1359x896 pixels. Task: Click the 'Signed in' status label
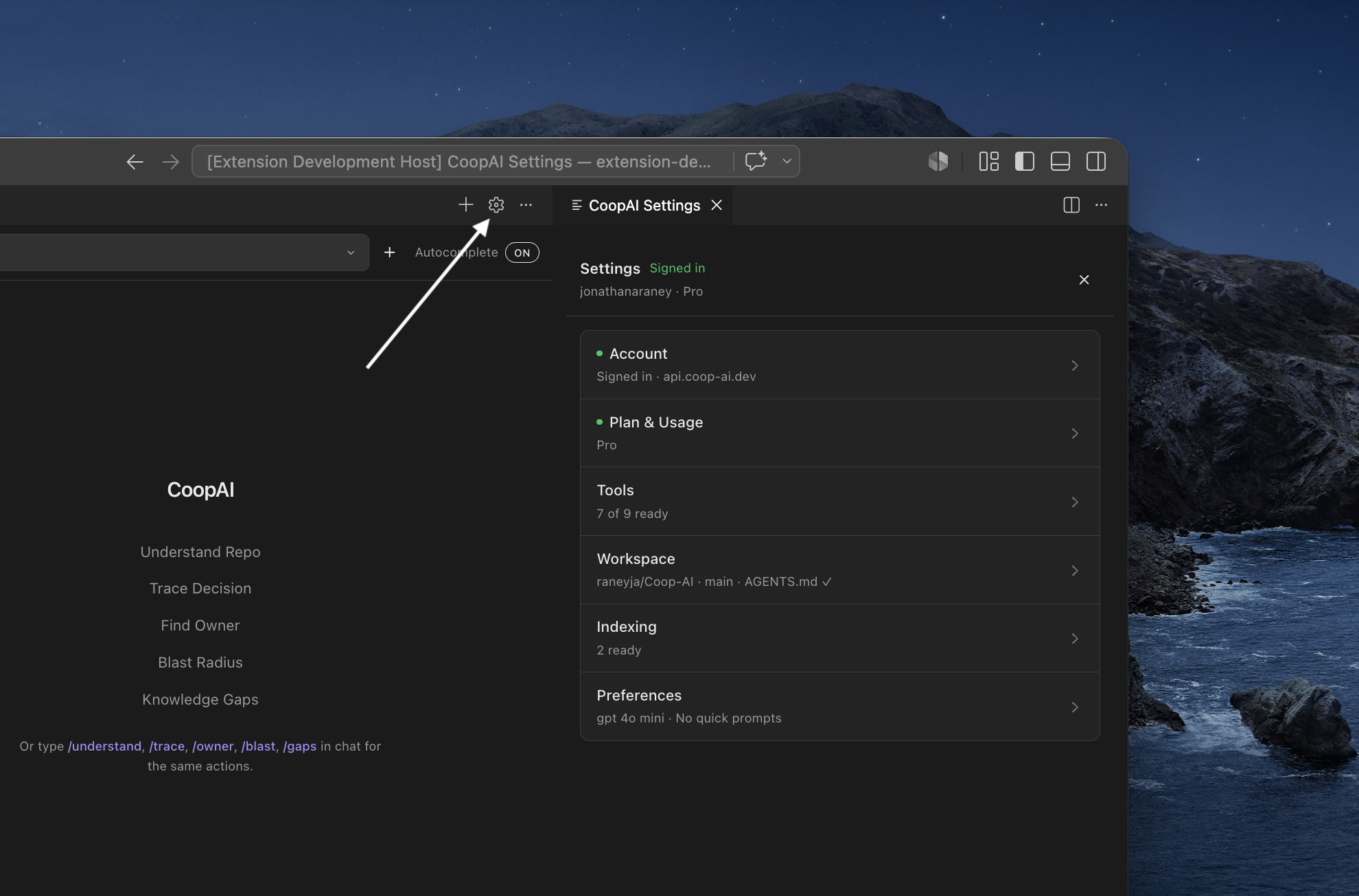[x=677, y=268]
